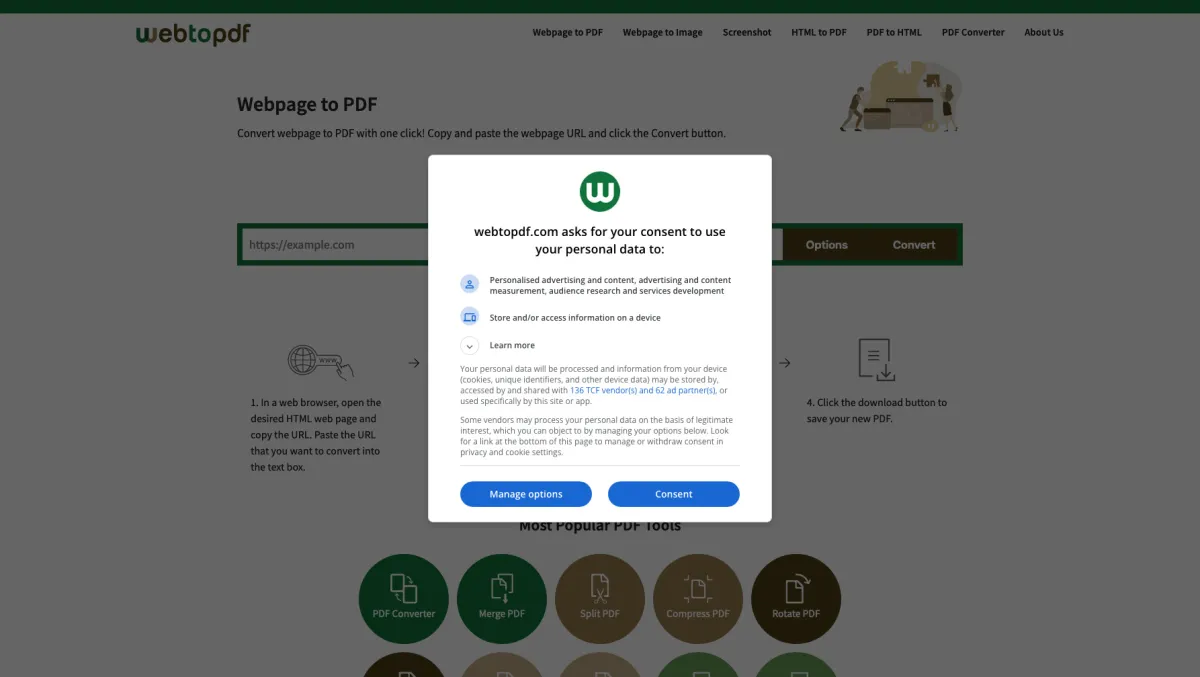Open Webpage to Image menu item
The image size is (1200, 677).
(662, 32)
